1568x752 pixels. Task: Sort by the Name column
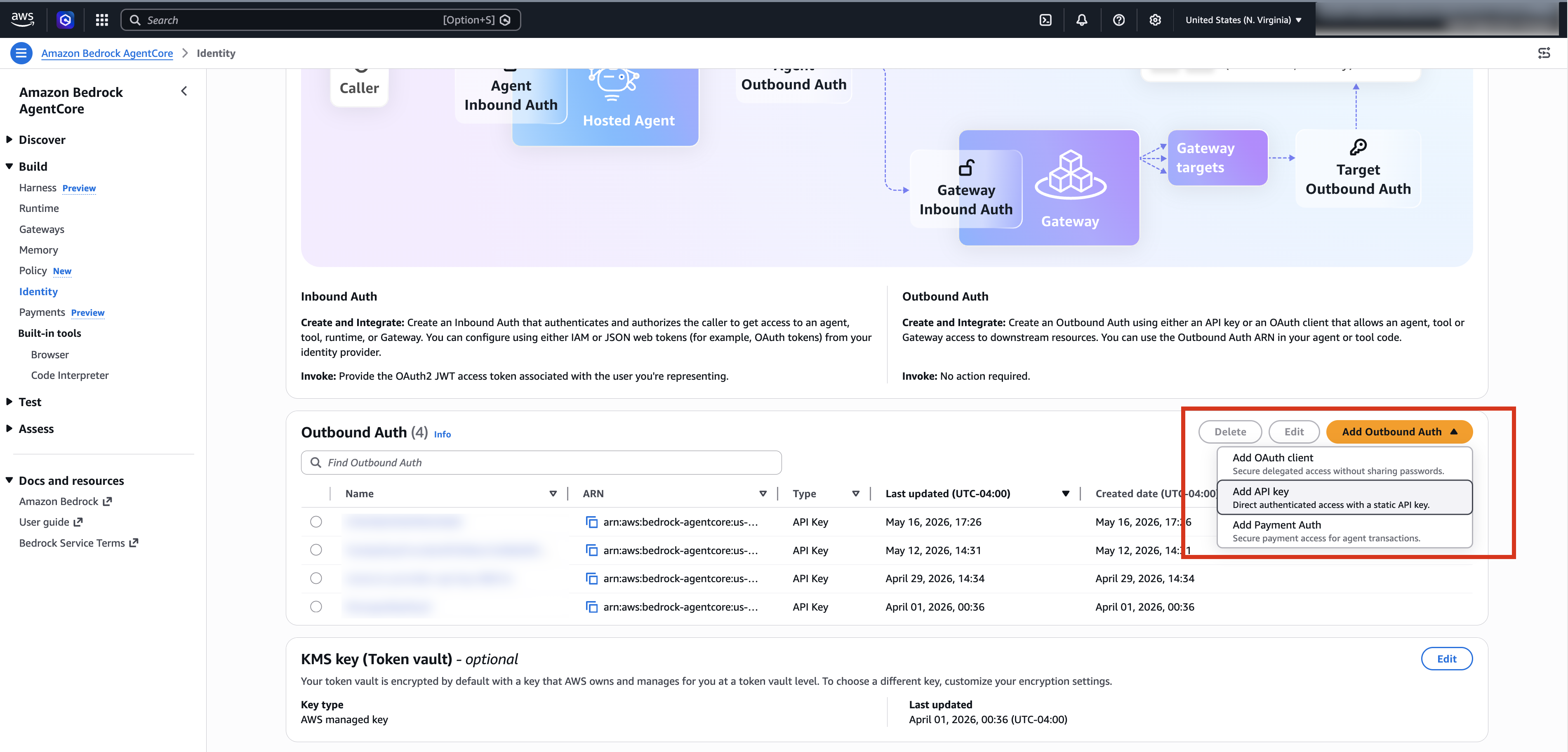tap(553, 493)
